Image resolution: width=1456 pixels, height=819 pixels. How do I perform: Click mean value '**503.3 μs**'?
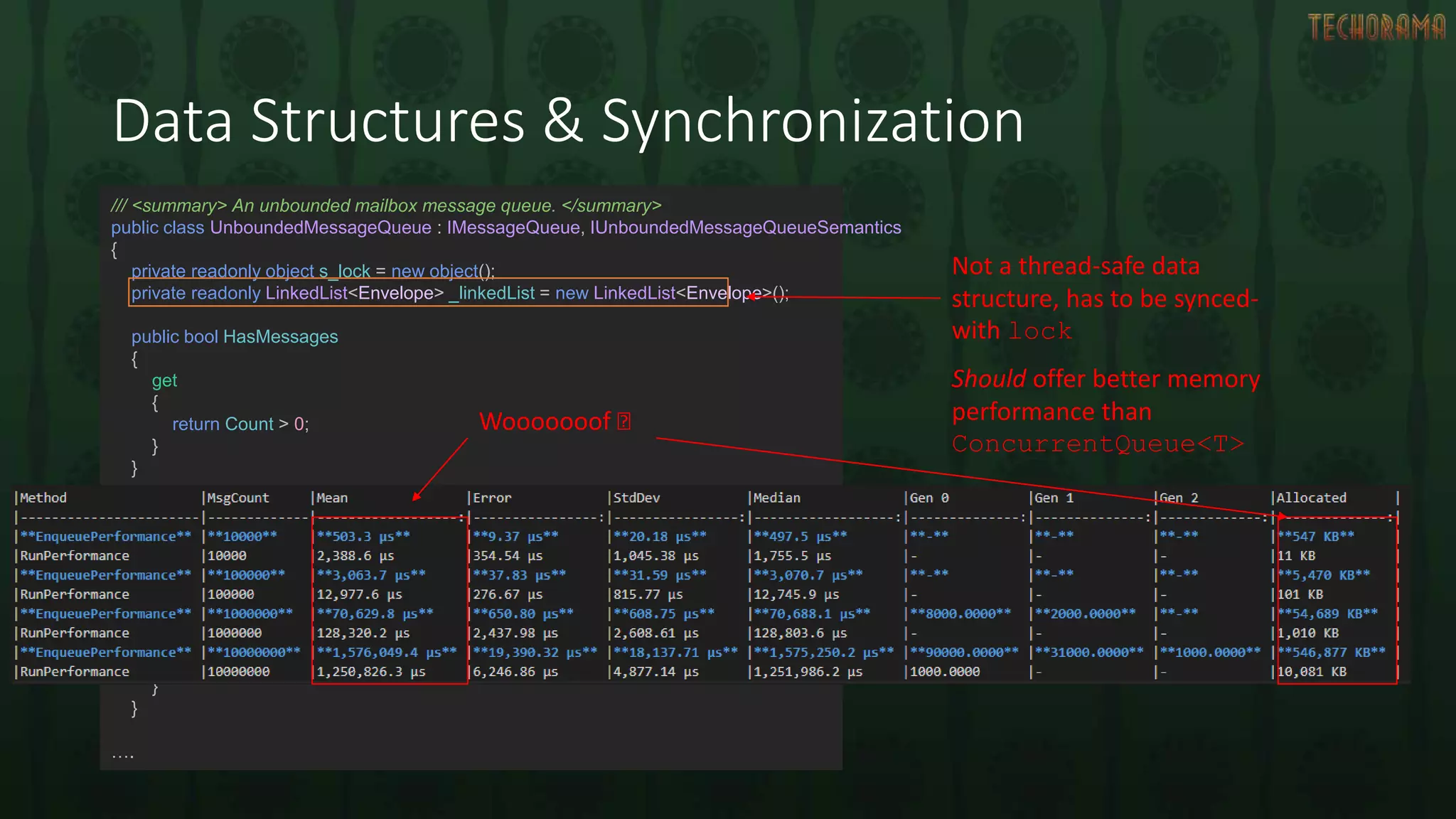(x=363, y=536)
